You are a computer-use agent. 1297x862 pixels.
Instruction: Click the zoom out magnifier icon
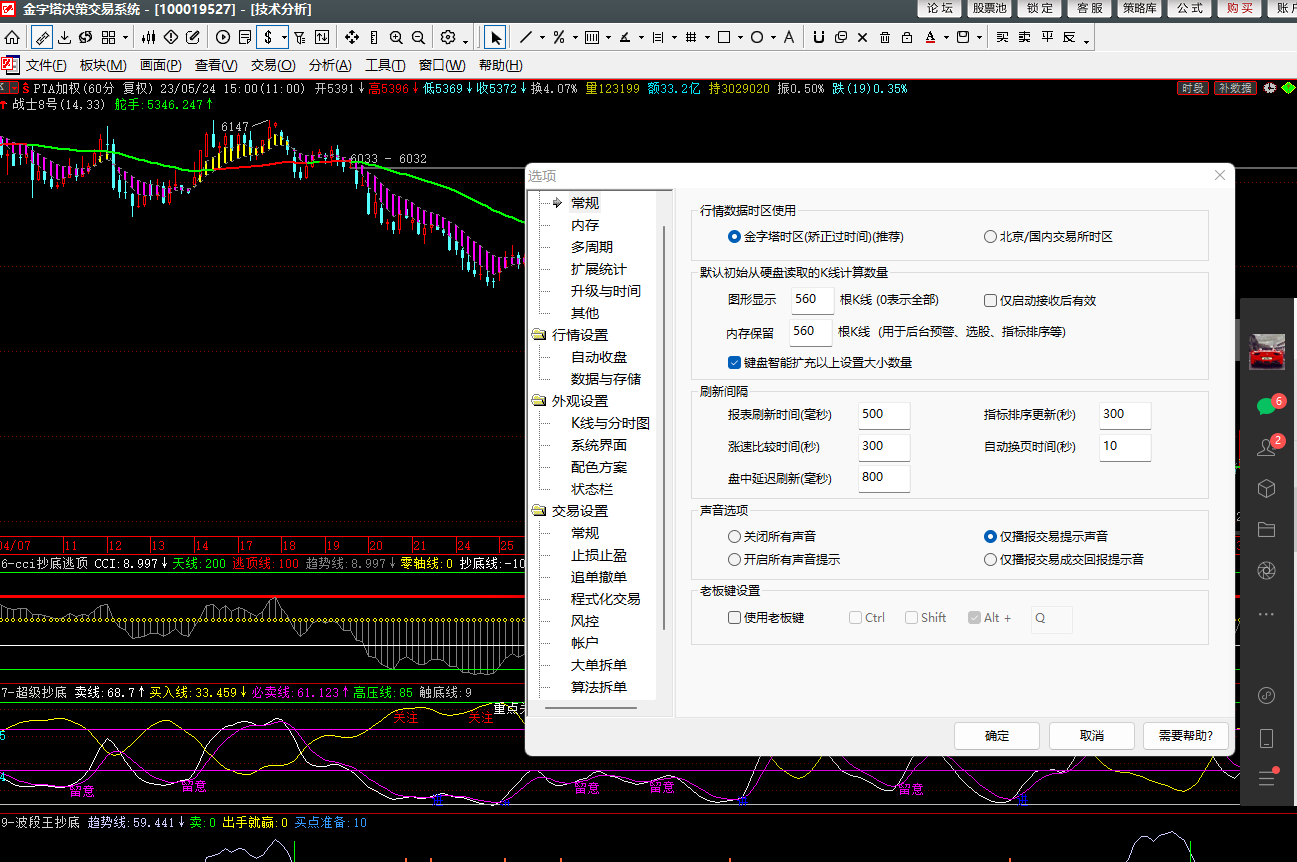pyautogui.click(x=418, y=38)
